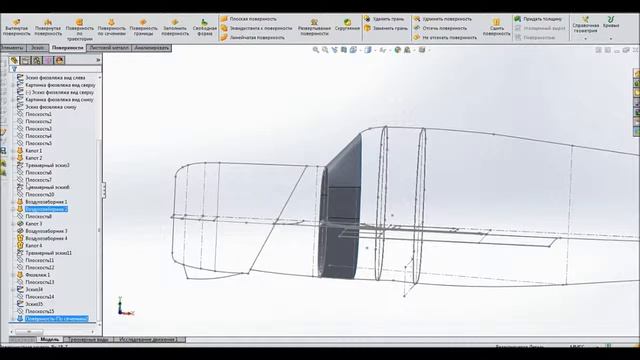Screen dimensions: 640x360
Task: Click the Линейчатая поверхность (ruled surface) tool
Action: click(x=253, y=38)
